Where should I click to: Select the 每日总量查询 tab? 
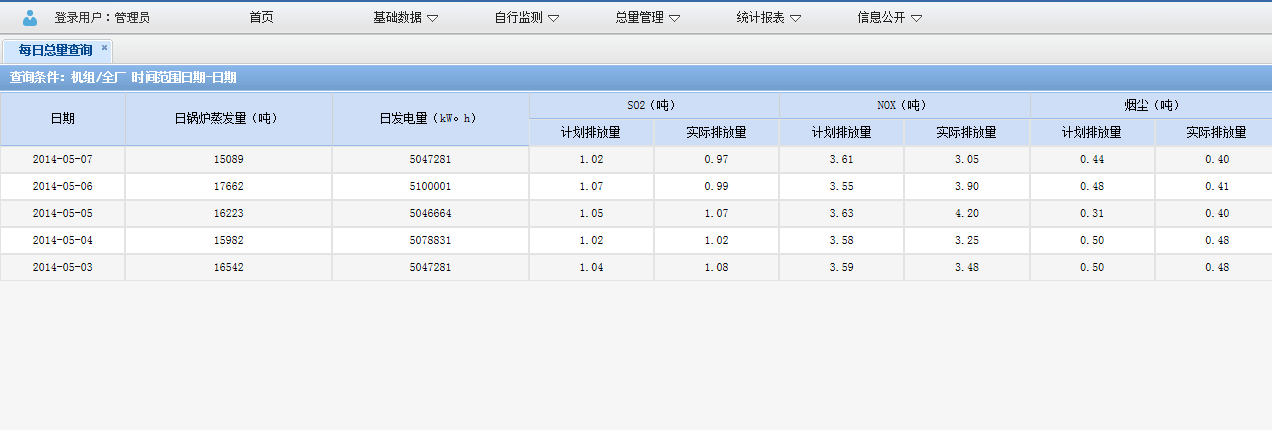(x=55, y=50)
